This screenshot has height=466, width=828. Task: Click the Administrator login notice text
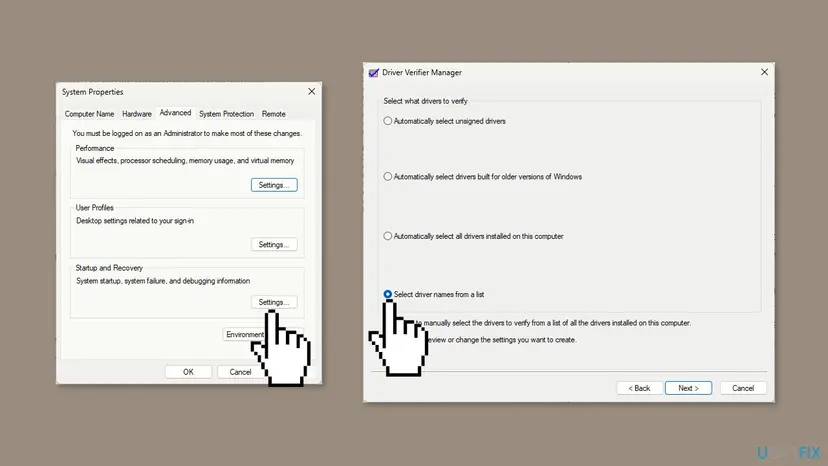pos(187,134)
